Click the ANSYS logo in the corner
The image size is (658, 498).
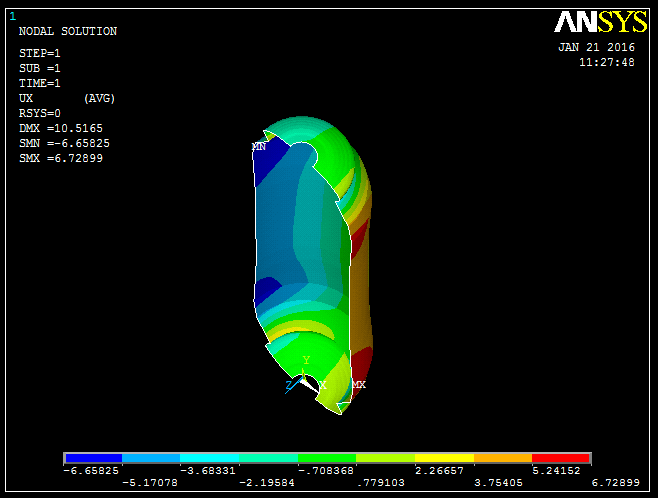601,23
